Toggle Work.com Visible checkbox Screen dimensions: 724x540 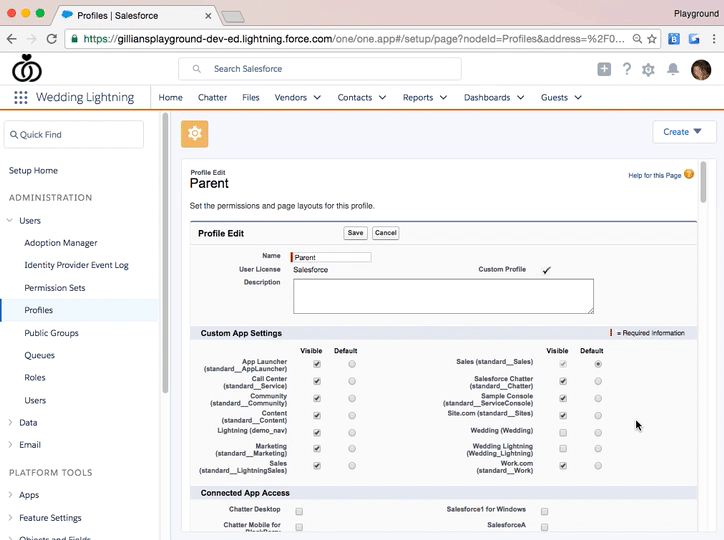[x=563, y=466]
